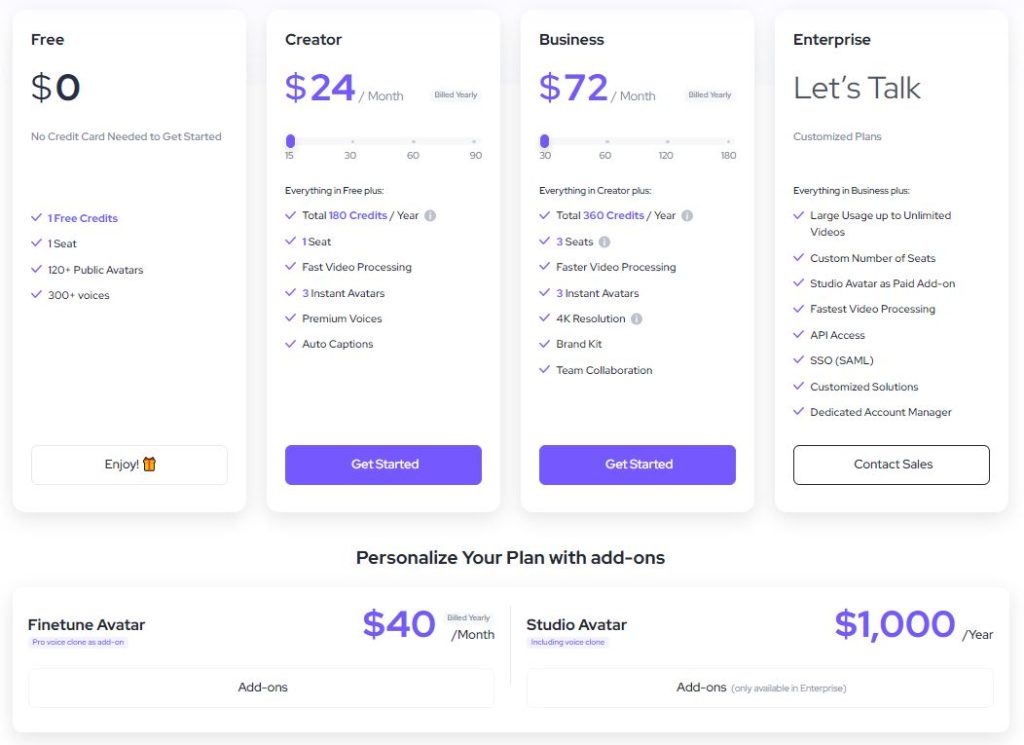The height and width of the screenshot is (745, 1024).
Task: Open the info tooltip beside 360 Credits
Action: coord(688,215)
